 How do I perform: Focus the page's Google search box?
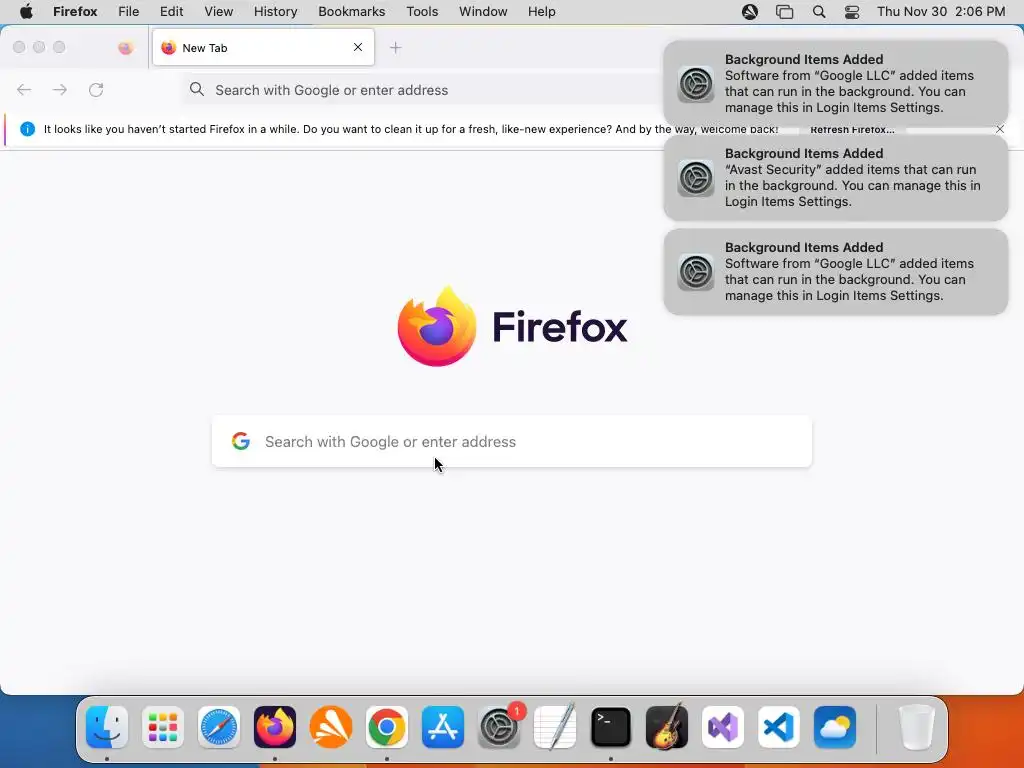coord(512,441)
